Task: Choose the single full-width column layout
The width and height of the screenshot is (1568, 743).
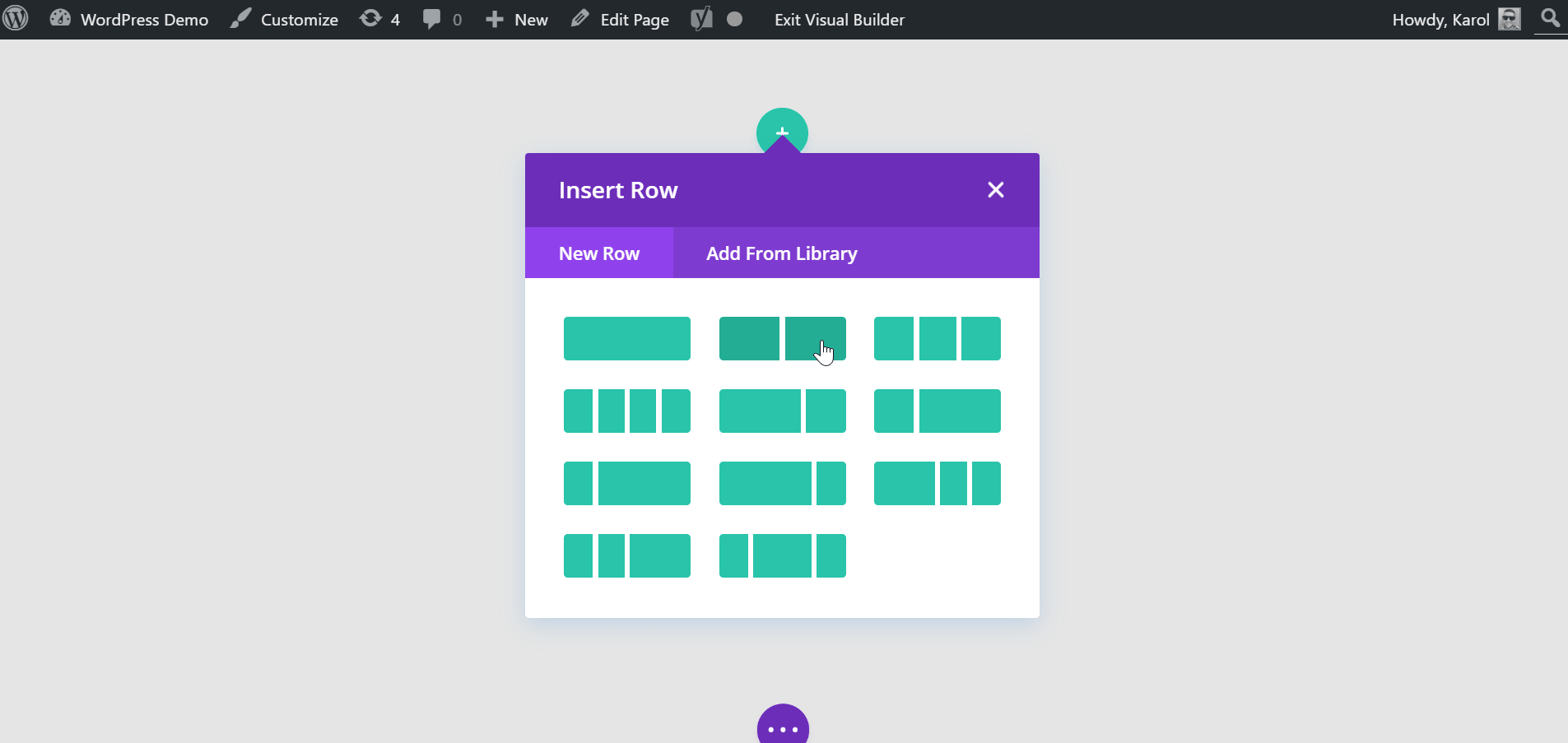Action: [626, 339]
